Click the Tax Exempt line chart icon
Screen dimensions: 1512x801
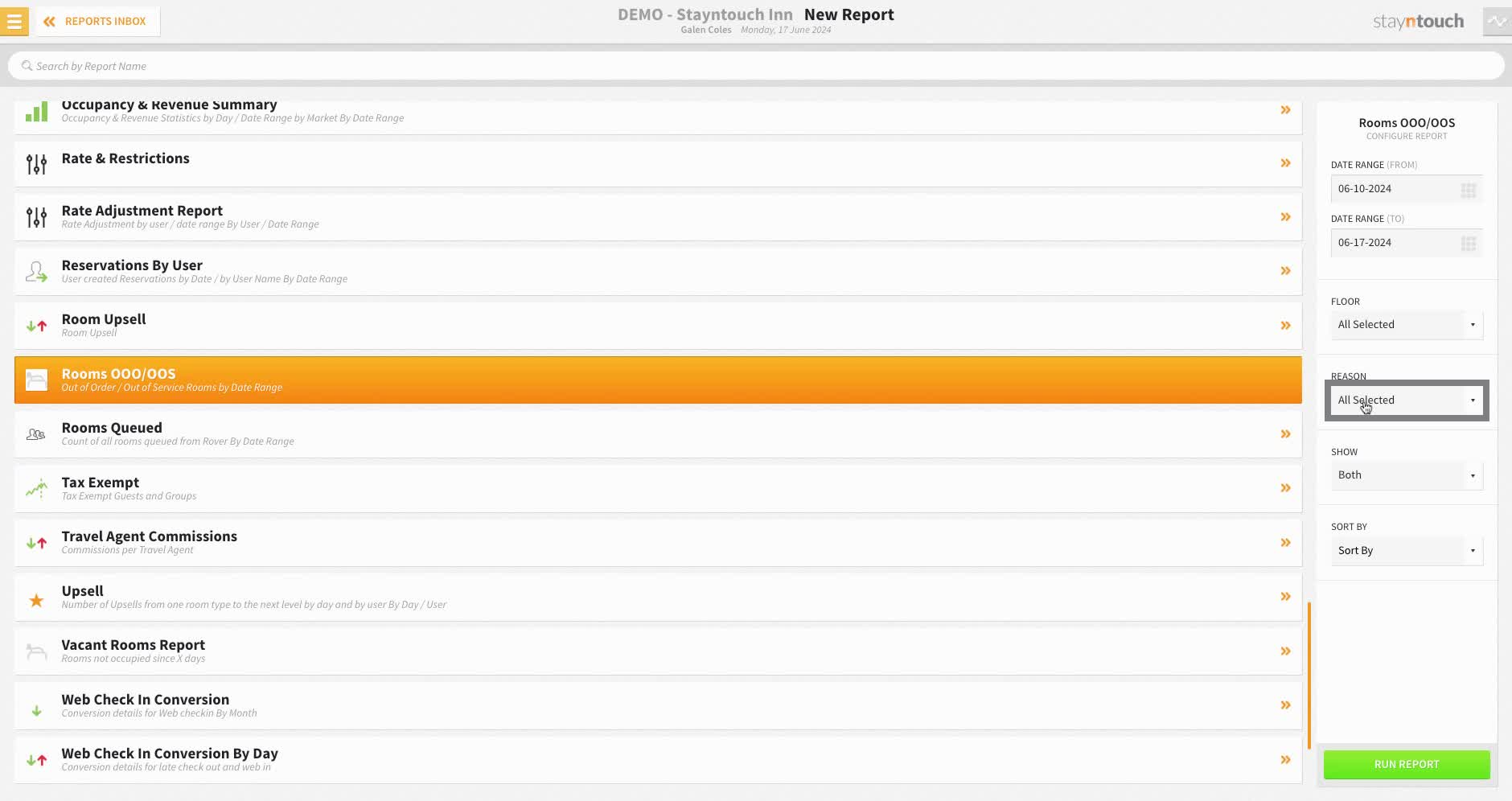[x=36, y=488]
